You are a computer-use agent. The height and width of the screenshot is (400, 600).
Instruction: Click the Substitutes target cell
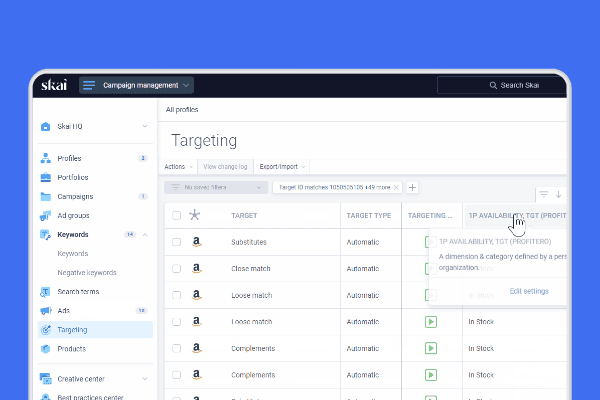coord(249,242)
